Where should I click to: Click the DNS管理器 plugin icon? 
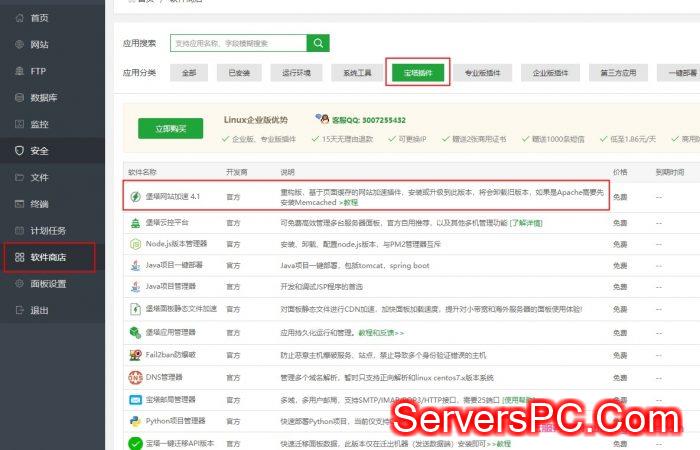(x=135, y=377)
